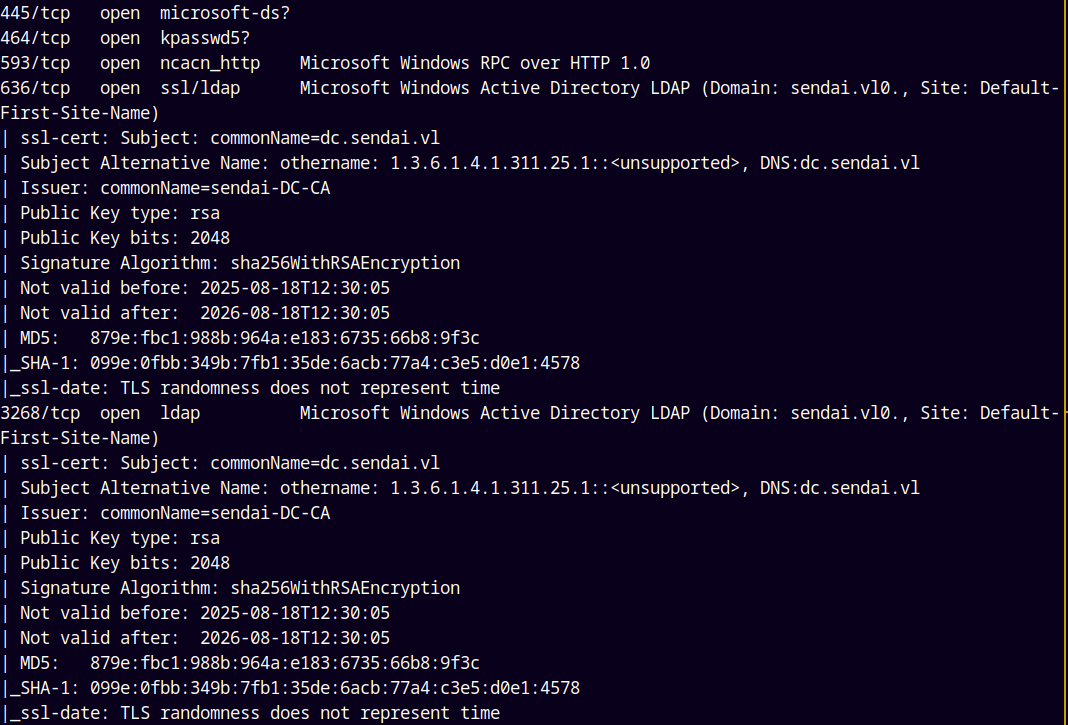Click "Not valid after" date under port 636
Screen dimensions: 1068x725
(295, 313)
